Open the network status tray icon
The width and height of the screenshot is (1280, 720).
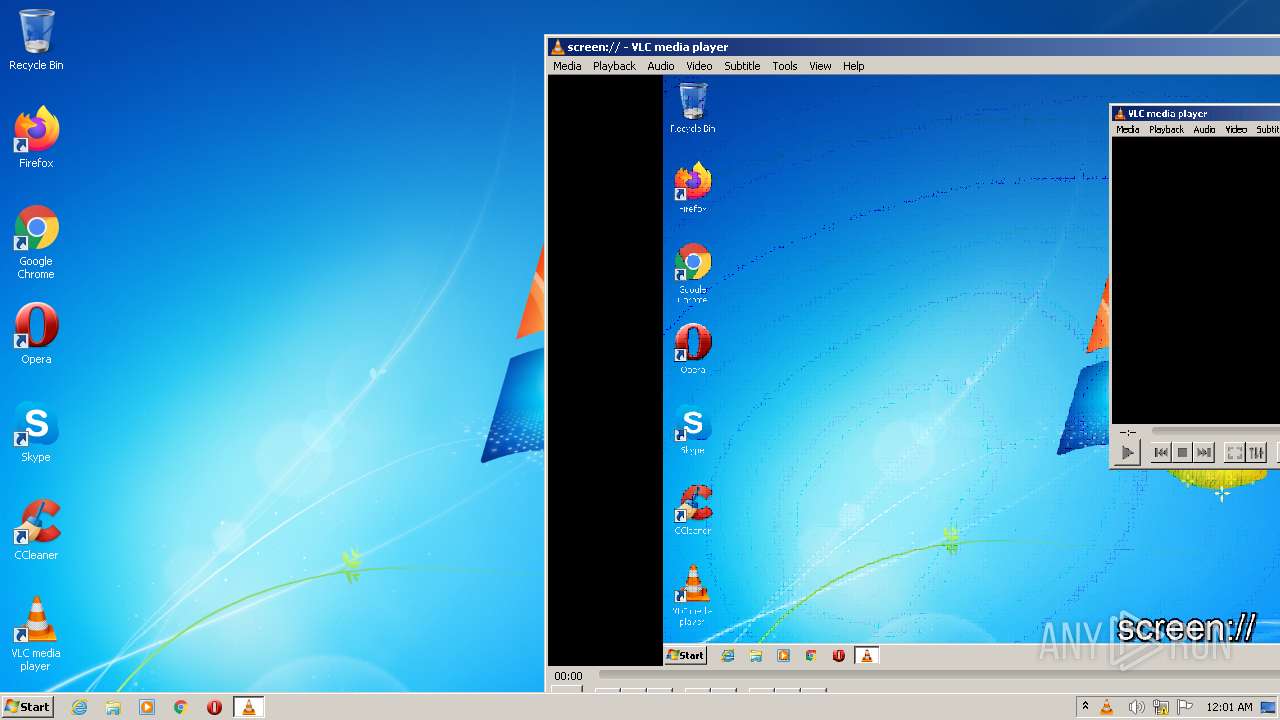point(1161,707)
